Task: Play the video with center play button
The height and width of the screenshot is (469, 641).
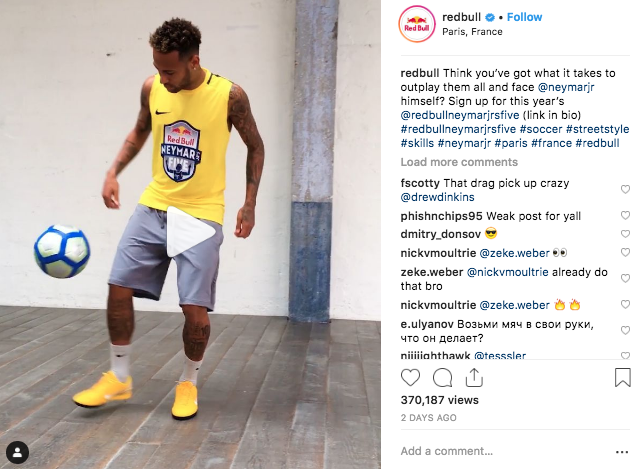Action: (x=191, y=232)
